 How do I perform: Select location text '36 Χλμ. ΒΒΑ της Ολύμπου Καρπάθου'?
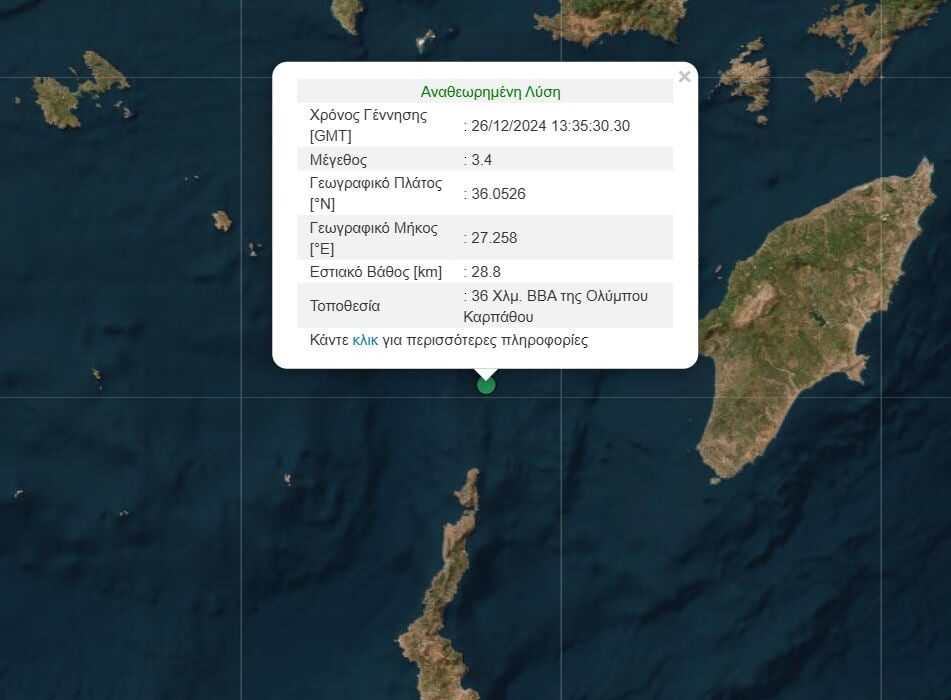[x=556, y=306]
